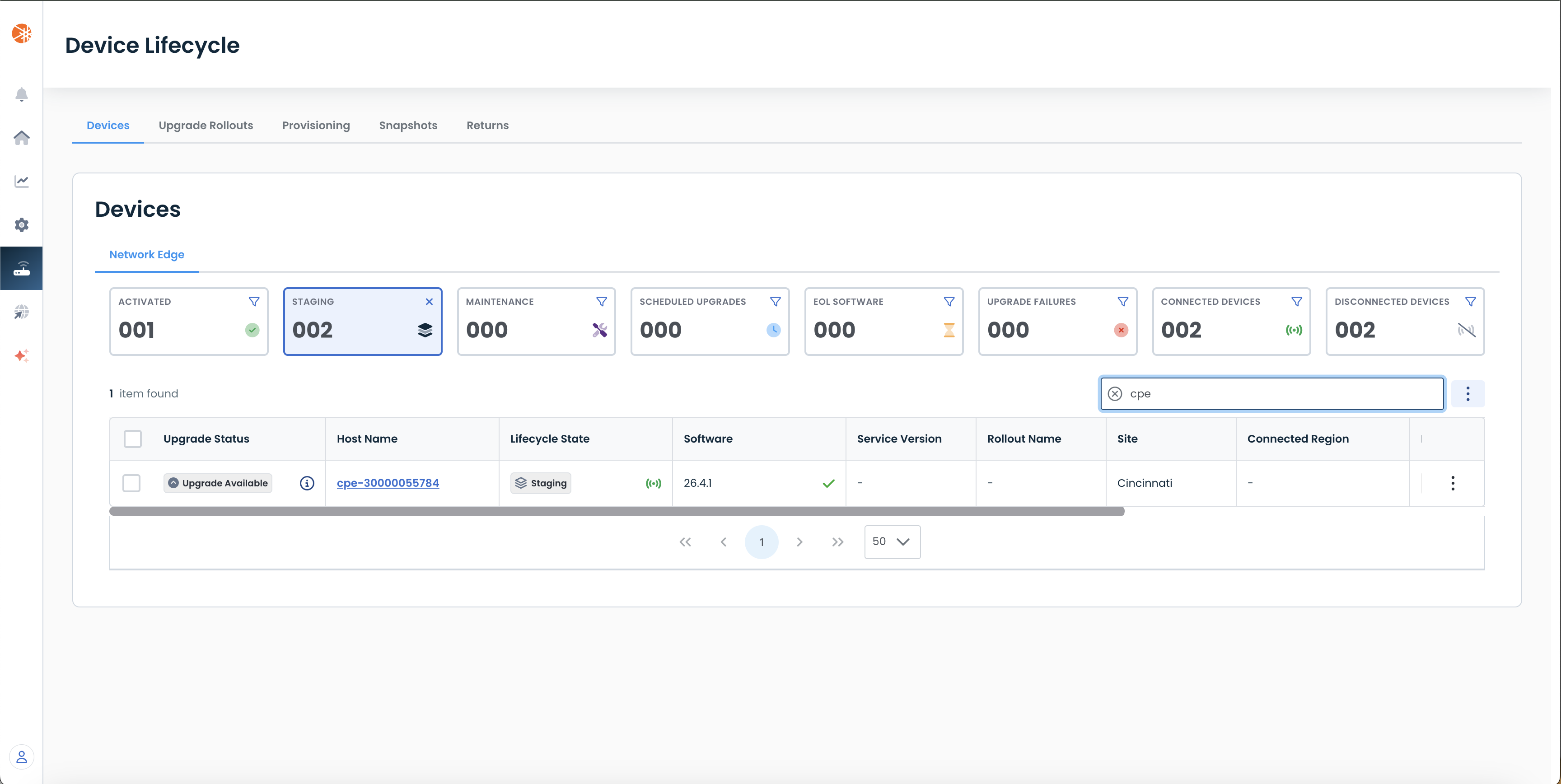Open the notifications bell in sidebar
Screen dimensions: 1561x784
pyautogui.click(x=21, y=94)
